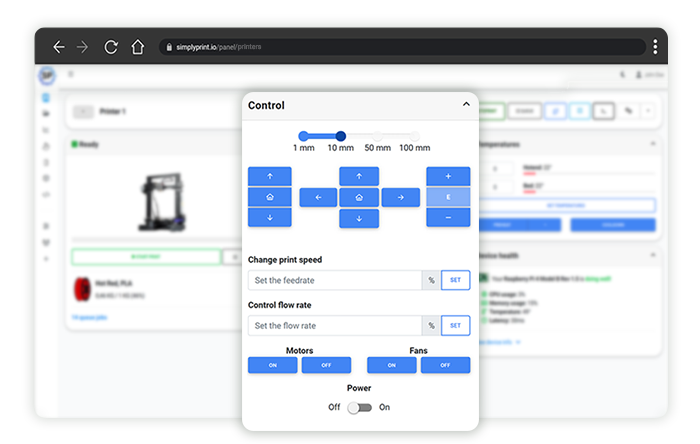Click SET next to the feedrate field

pos(456,281)
